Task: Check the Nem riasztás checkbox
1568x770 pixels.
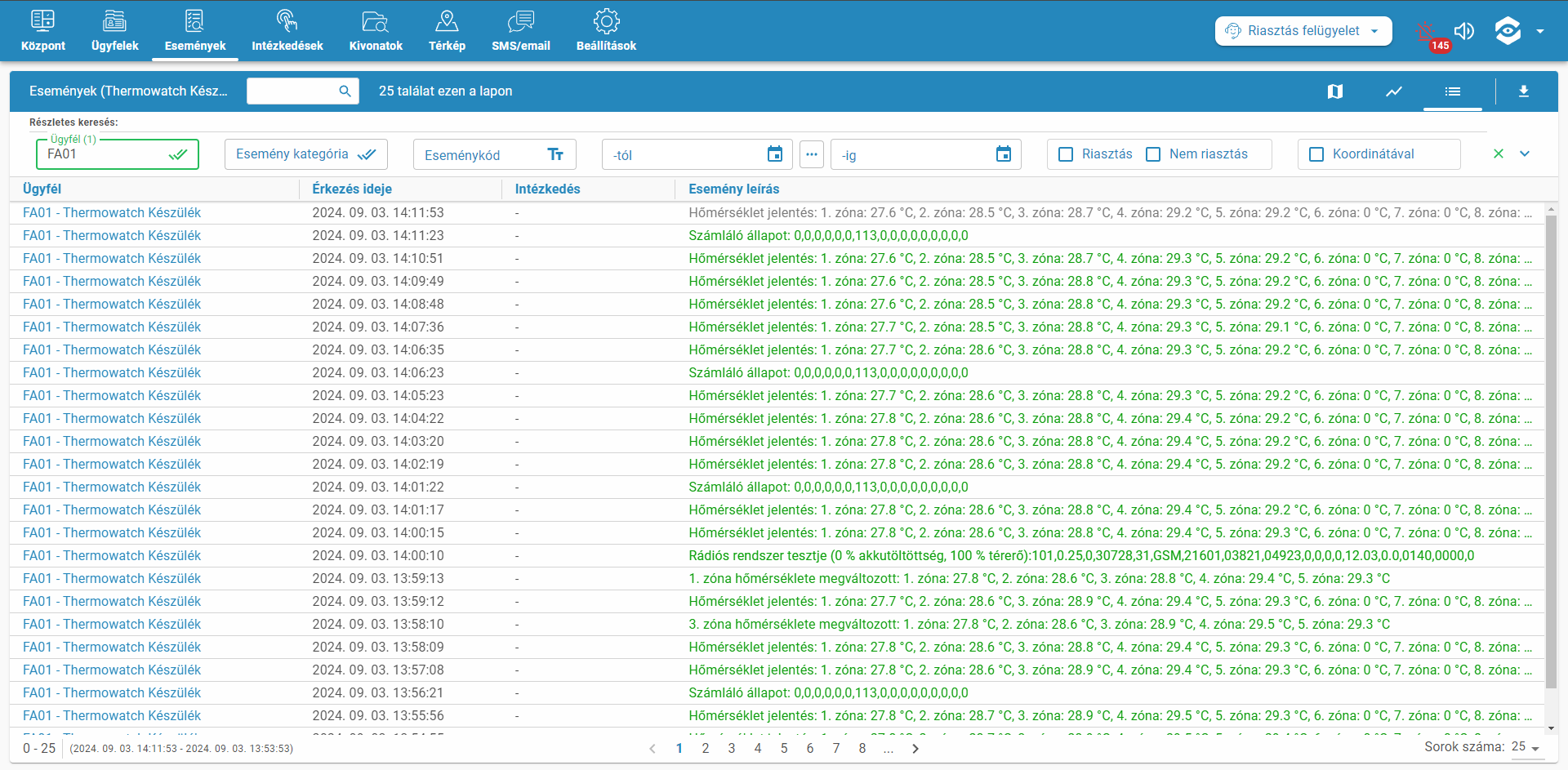Action: pyautogui.click(x=1153, y=154)
